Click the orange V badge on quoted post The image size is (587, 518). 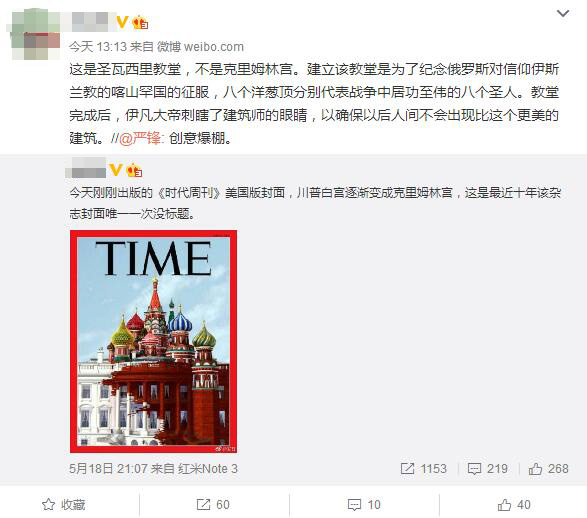[x=115, y=170]
